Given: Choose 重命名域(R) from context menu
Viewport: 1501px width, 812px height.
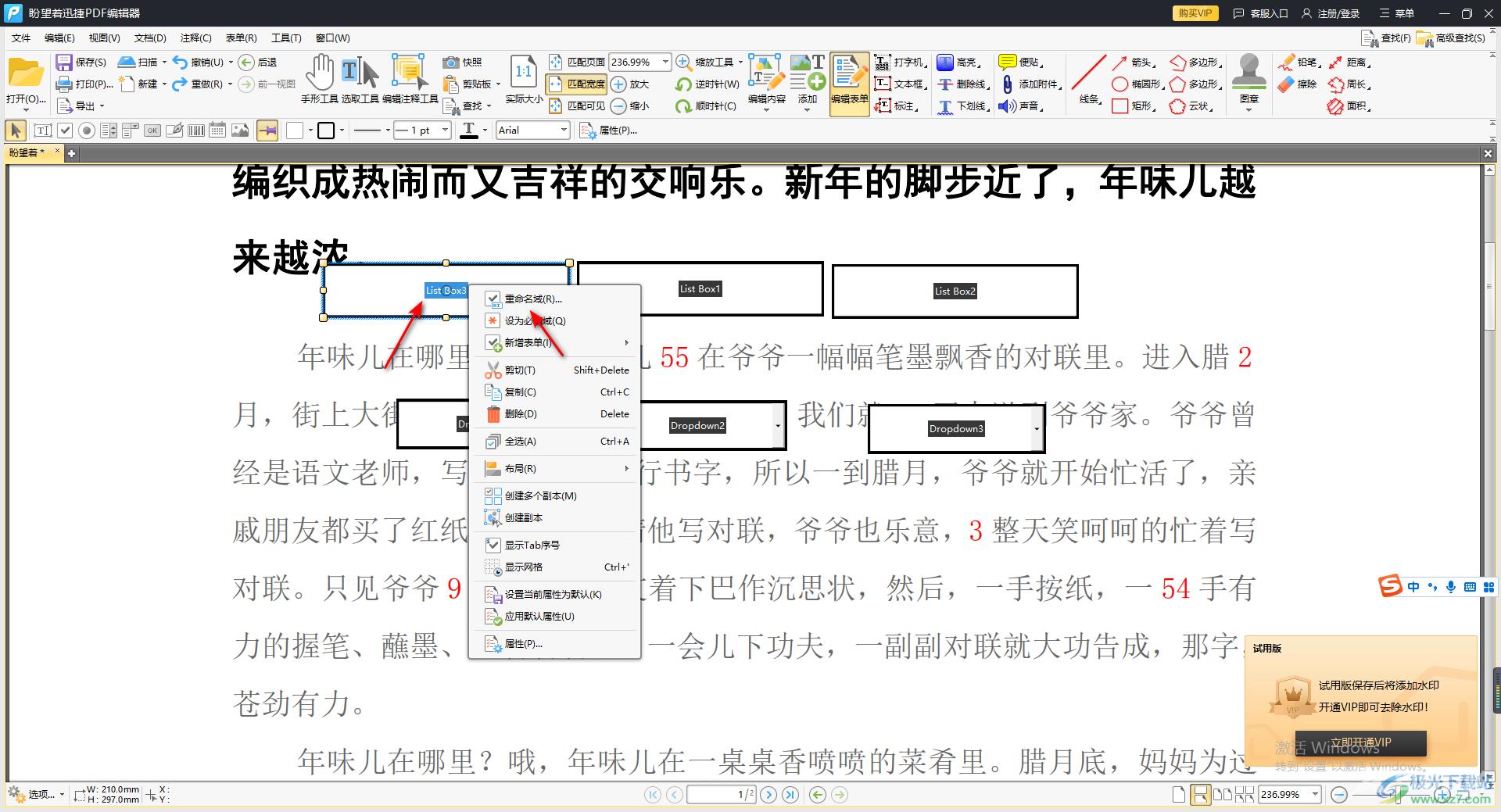Looking at the screenshot, I should pos(555,299).
